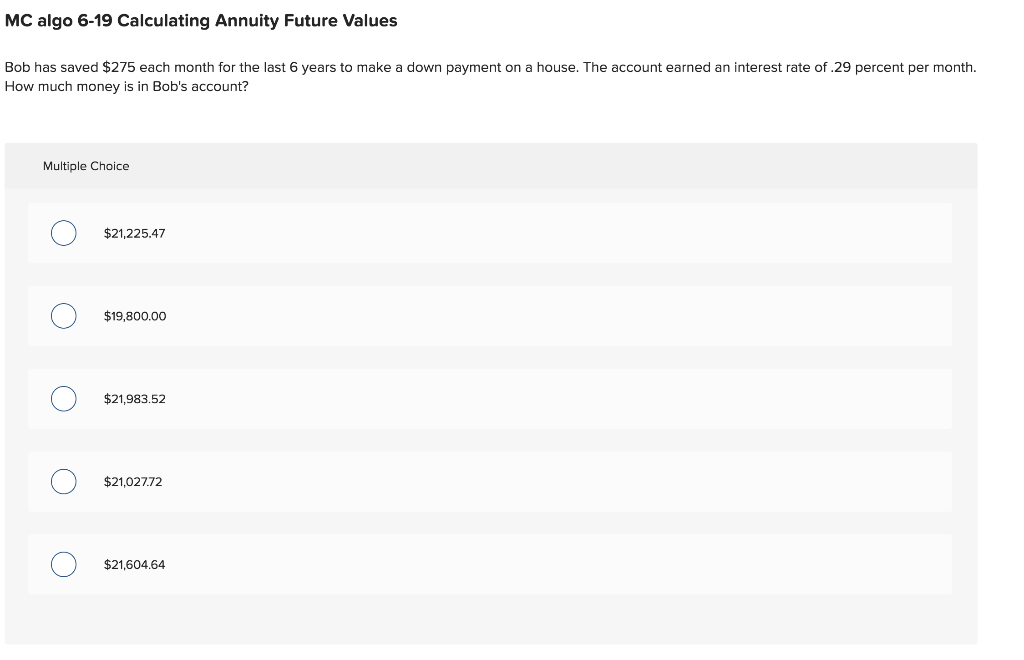Select the radio button for $21,027.72
The width and height of the screenshot is (1024, 660).
pyautogui.click(x=63, y=481)
